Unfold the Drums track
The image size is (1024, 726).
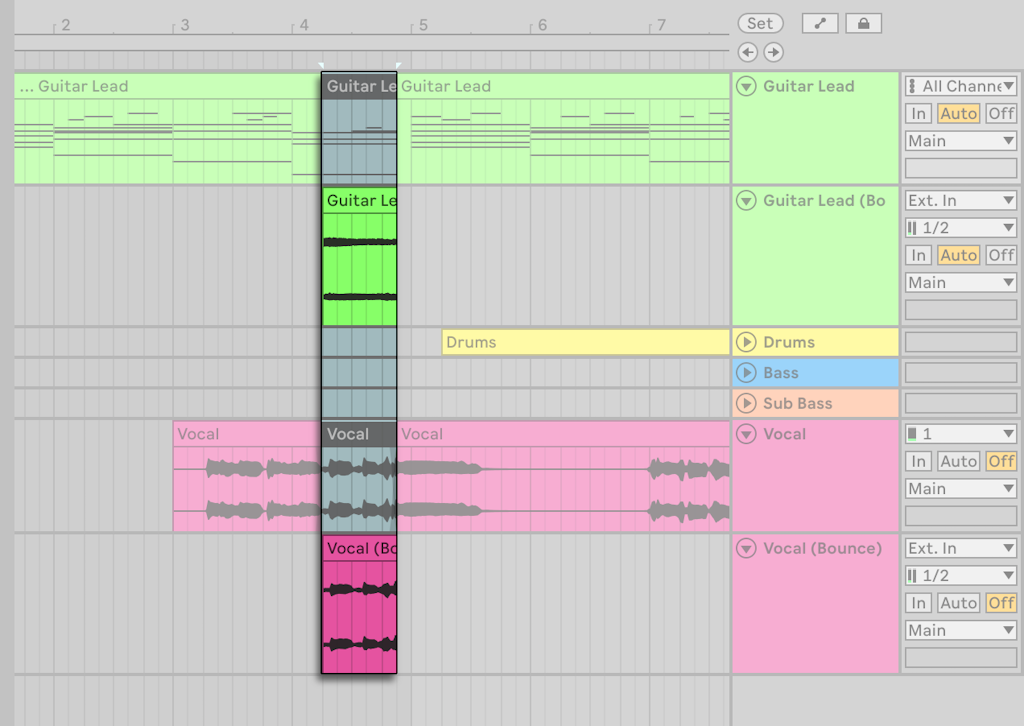pyautogui.click(x=746, y=342)
